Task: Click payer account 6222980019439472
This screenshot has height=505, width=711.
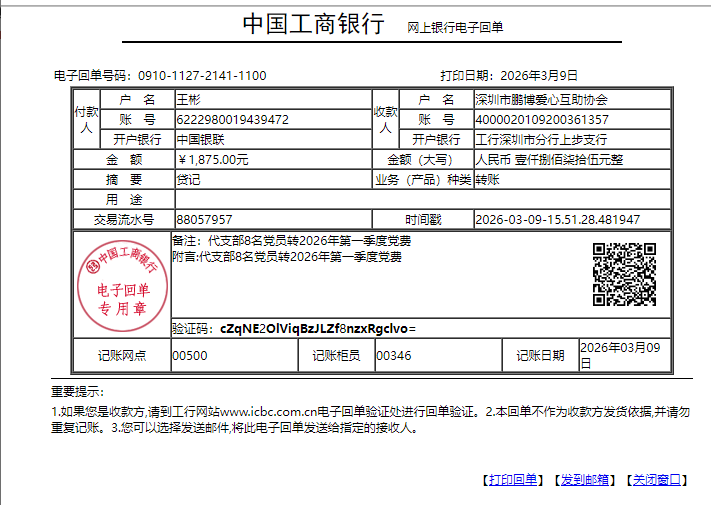Action: pyautogui.click(x=233, y=120)
